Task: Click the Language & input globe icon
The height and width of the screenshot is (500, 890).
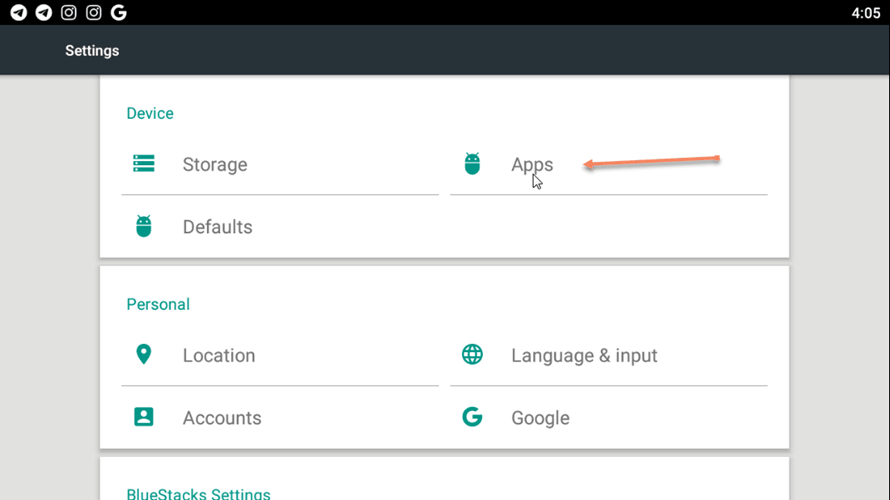Action: point(472,355)
